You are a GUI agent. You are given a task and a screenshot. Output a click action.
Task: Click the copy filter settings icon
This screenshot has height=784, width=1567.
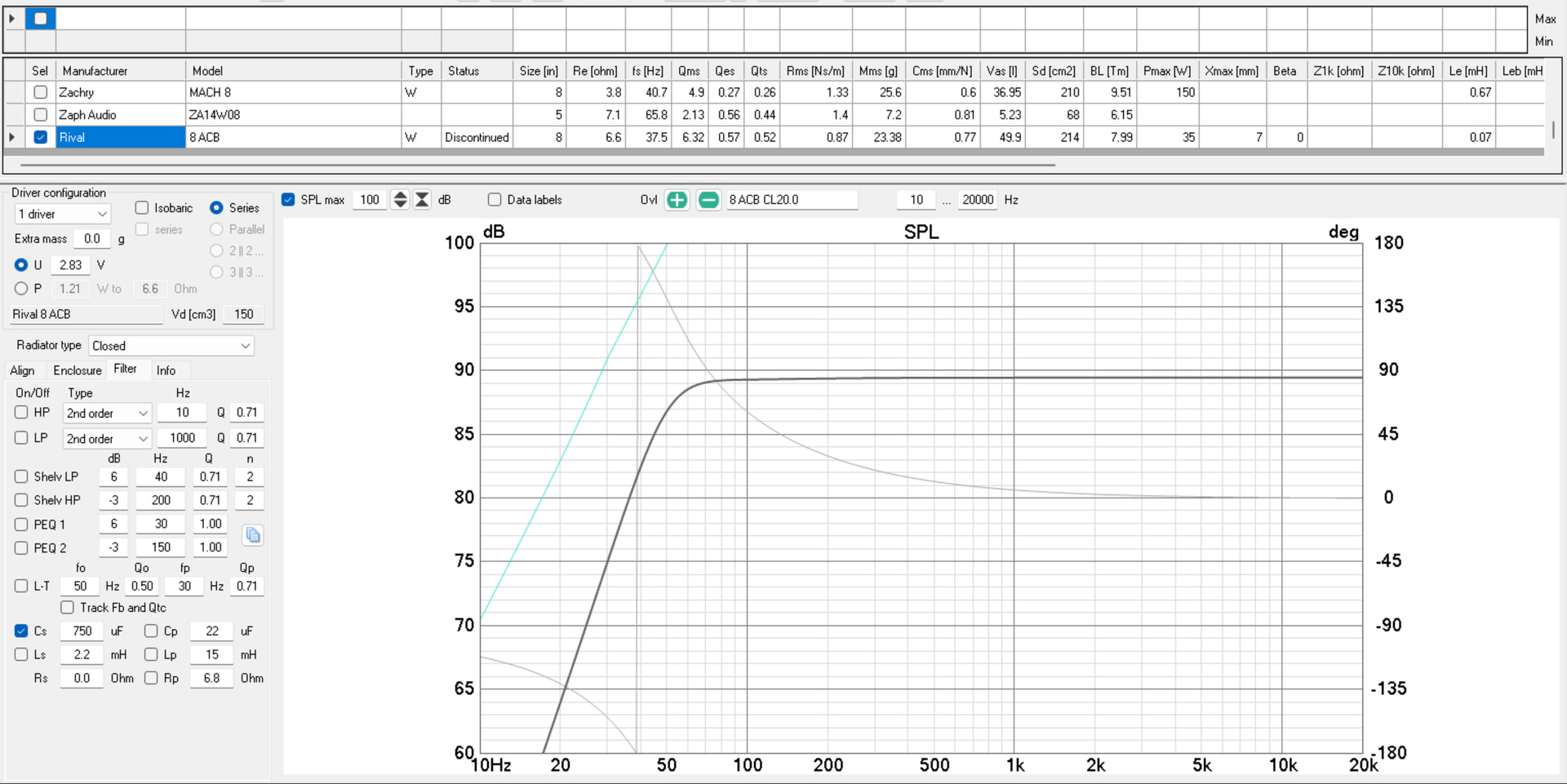[x=253, y=535]
